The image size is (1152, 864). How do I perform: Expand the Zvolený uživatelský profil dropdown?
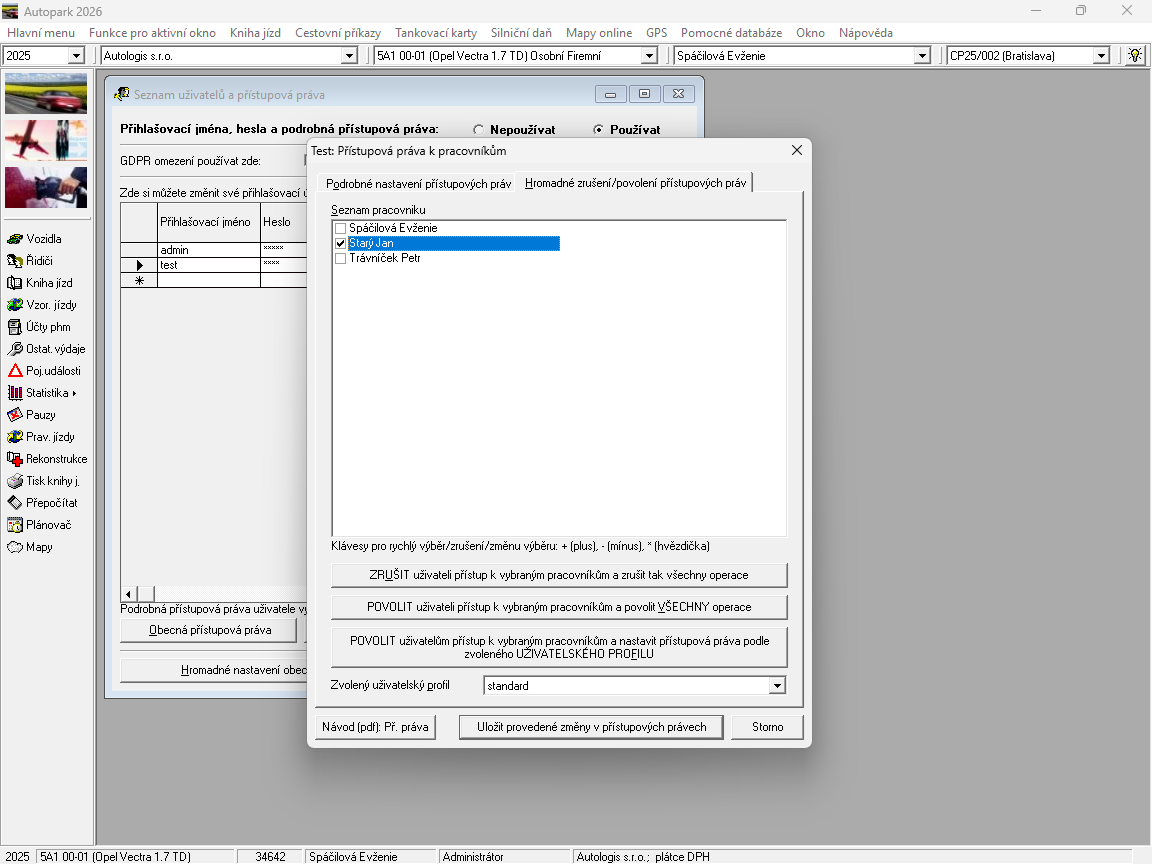pos(777,686)
